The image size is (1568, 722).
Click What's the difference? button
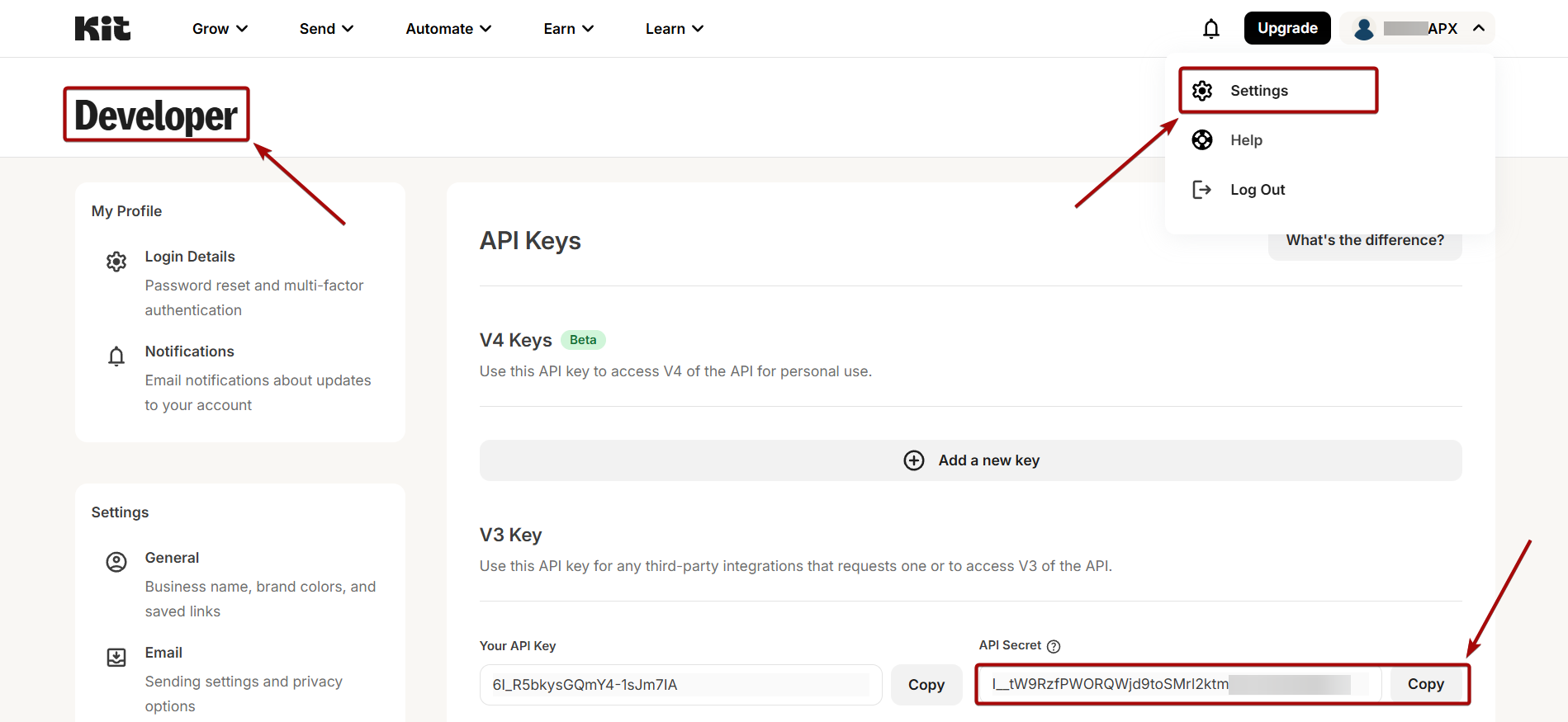pyautogui.click(x=1365, y=240)
